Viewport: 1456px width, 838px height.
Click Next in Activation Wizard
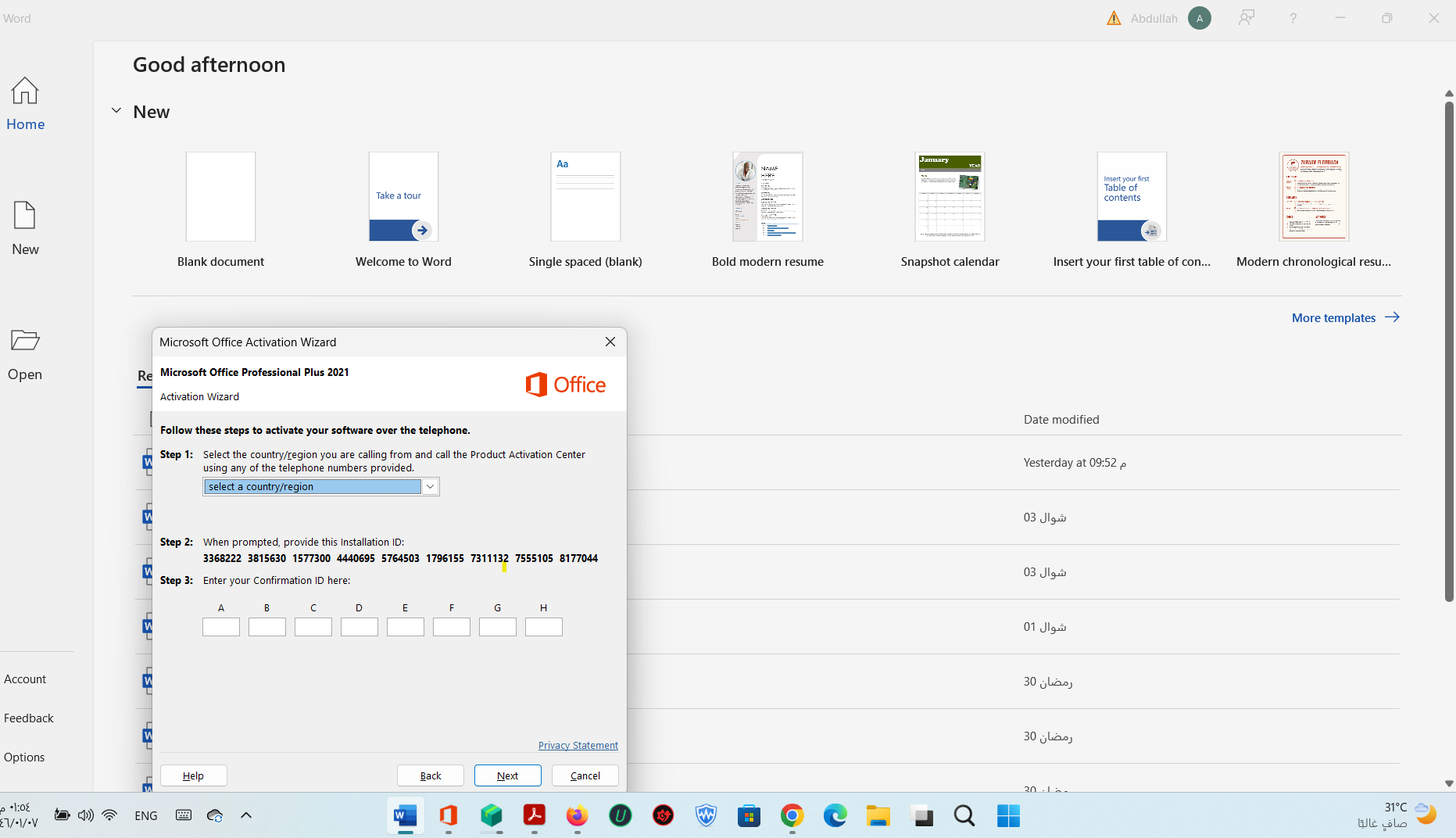[x=508, y=775]
